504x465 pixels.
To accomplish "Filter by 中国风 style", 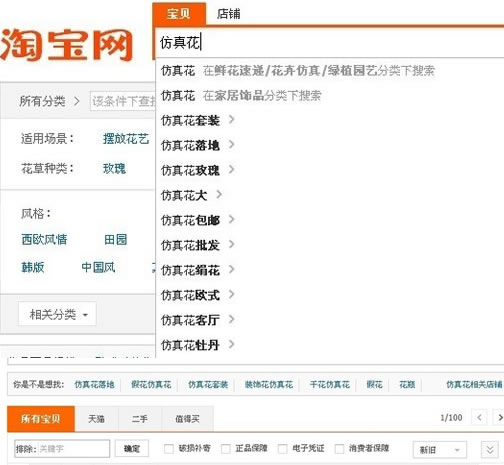I will point(98,267).
